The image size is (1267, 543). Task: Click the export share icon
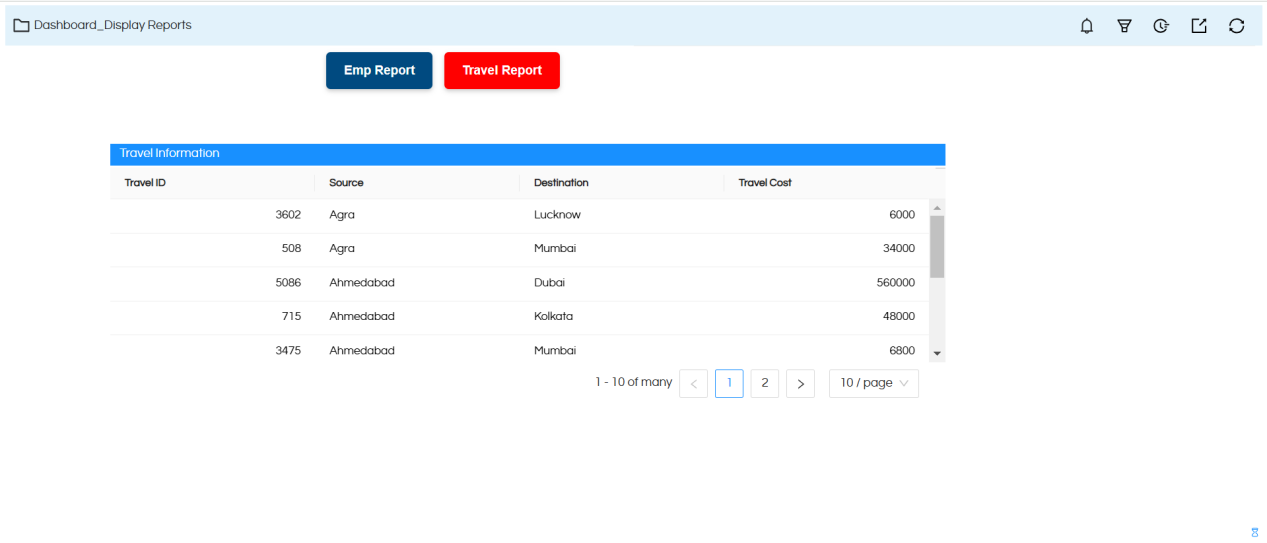[1199, 26]
